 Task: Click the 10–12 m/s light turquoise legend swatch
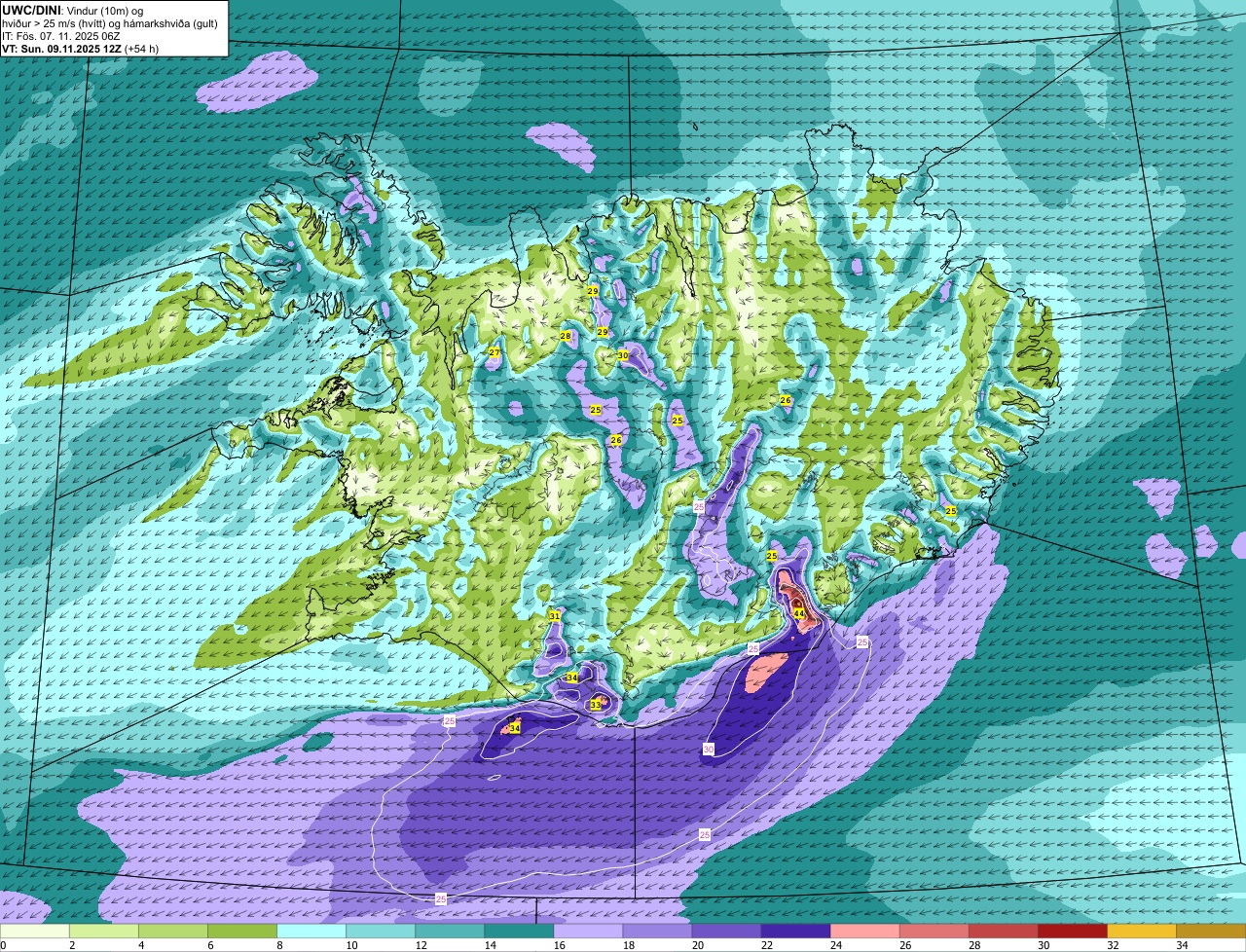[381, 932]
